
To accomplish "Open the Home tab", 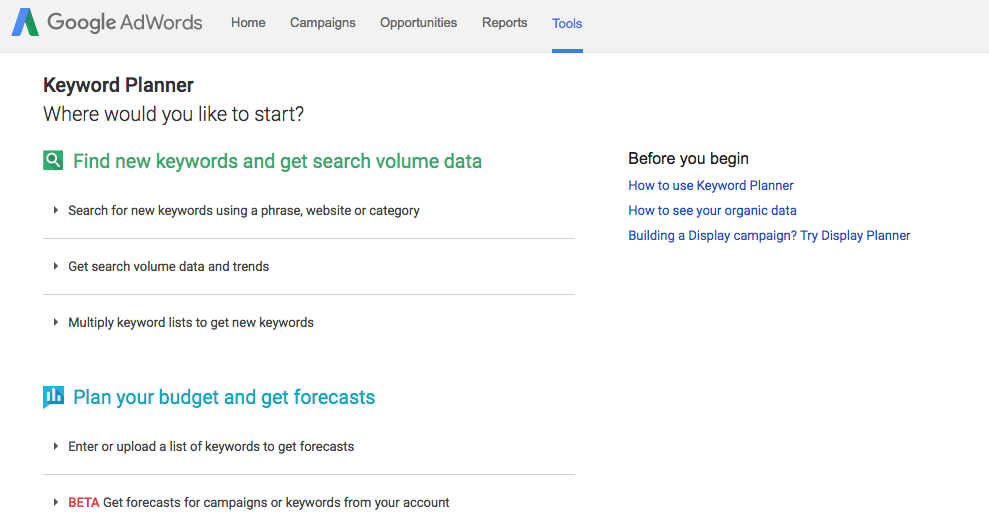I will tap(248, 23).
